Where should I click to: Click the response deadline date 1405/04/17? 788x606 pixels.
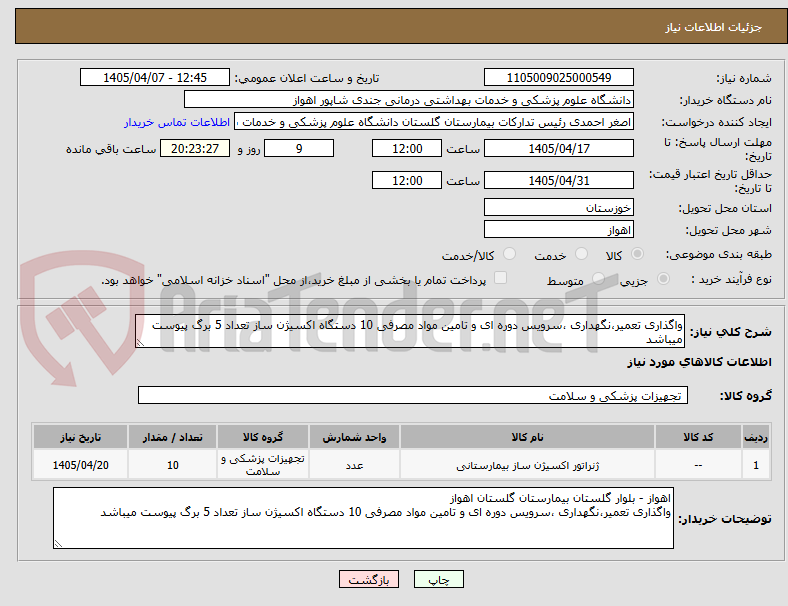[x=558, y=148]
